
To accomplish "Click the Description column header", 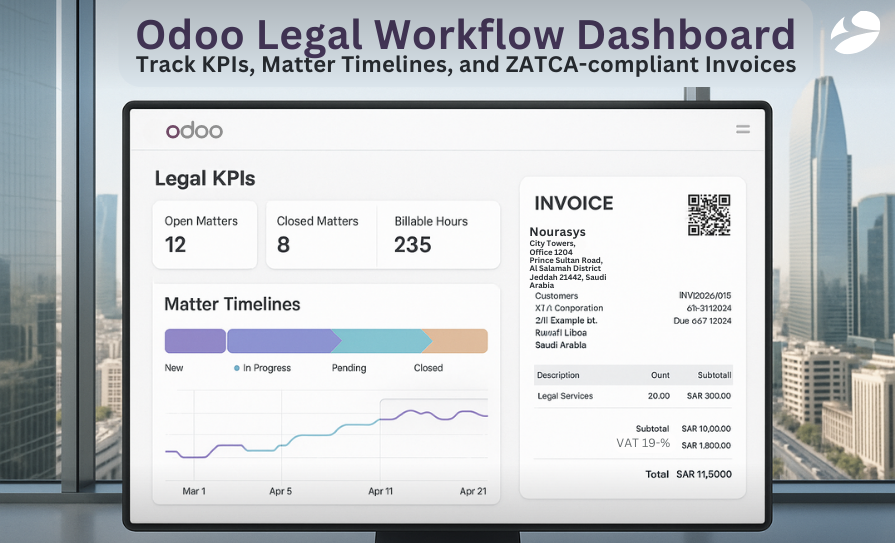I will click(x=558, y=375).
